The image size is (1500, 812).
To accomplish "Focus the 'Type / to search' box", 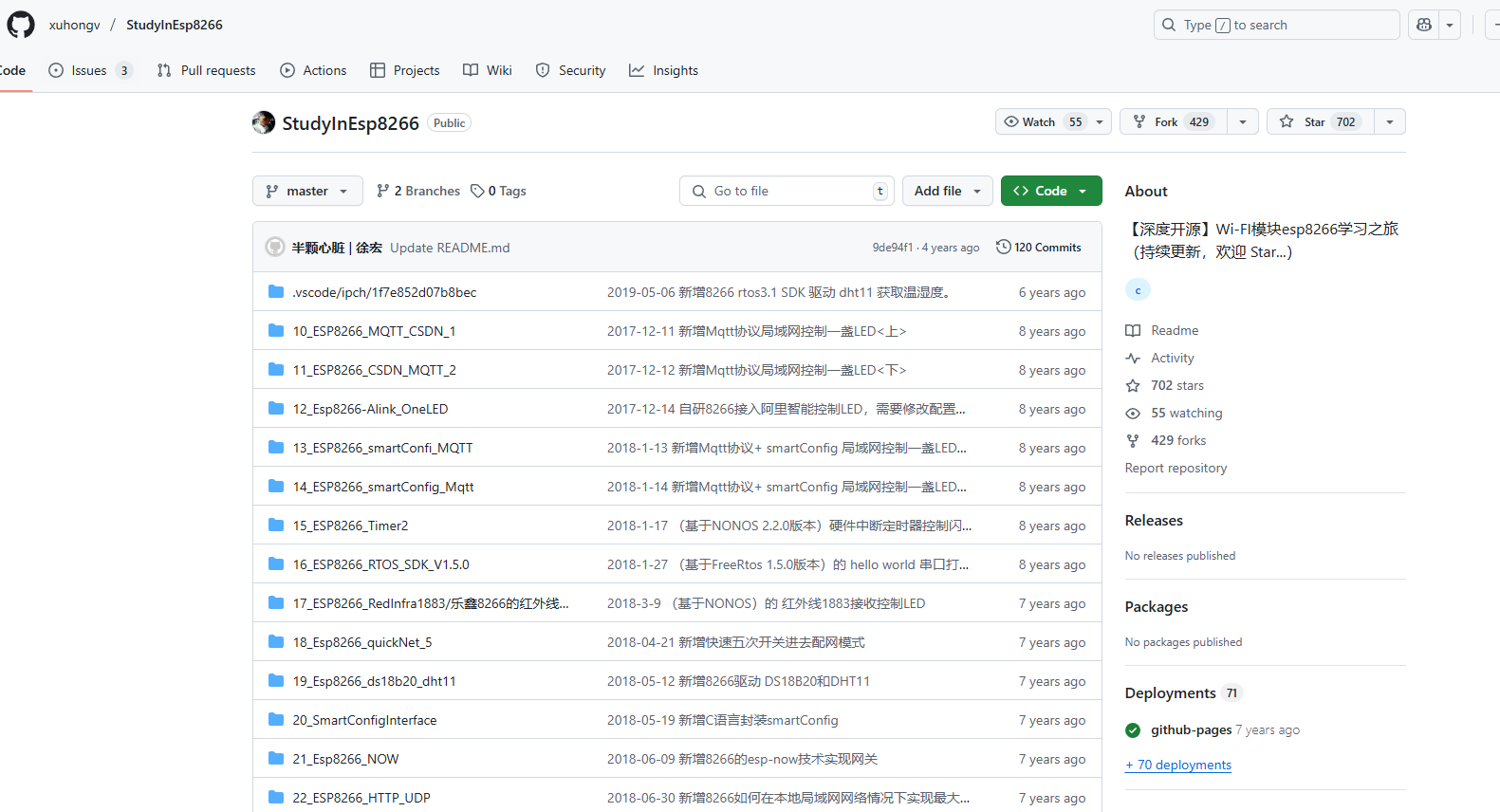I will point(1276,25).
